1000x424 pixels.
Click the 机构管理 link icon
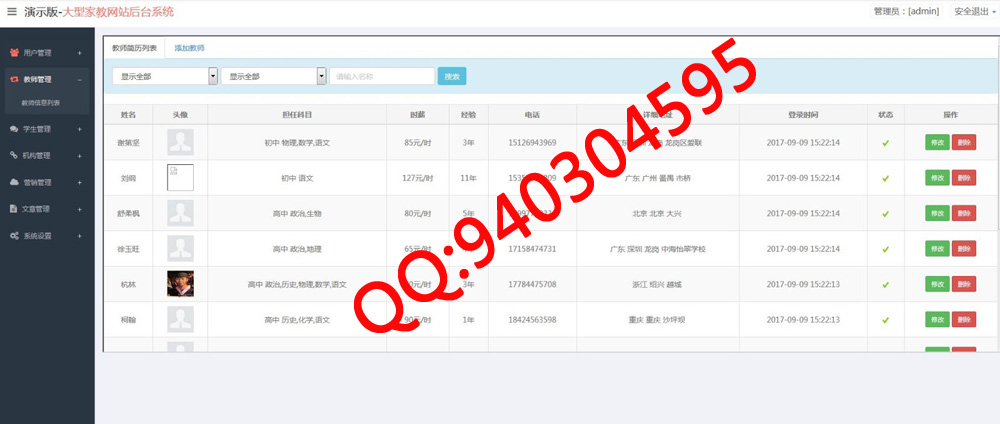pyautogui.click(x=14, y=155)
